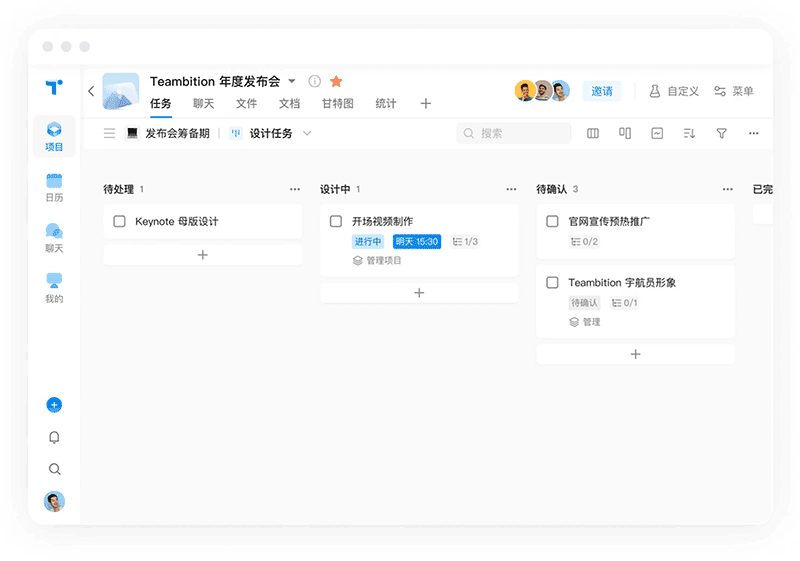Click the project cover thumbnail
Viewport: 800px width, 561px height.
click(x=121, y=91)
